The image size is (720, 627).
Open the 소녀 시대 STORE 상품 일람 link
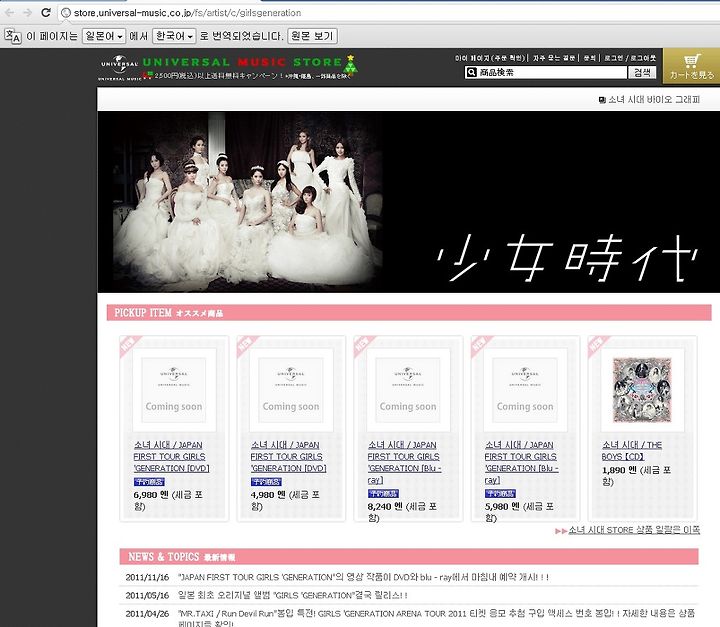(x=634, y=530)
